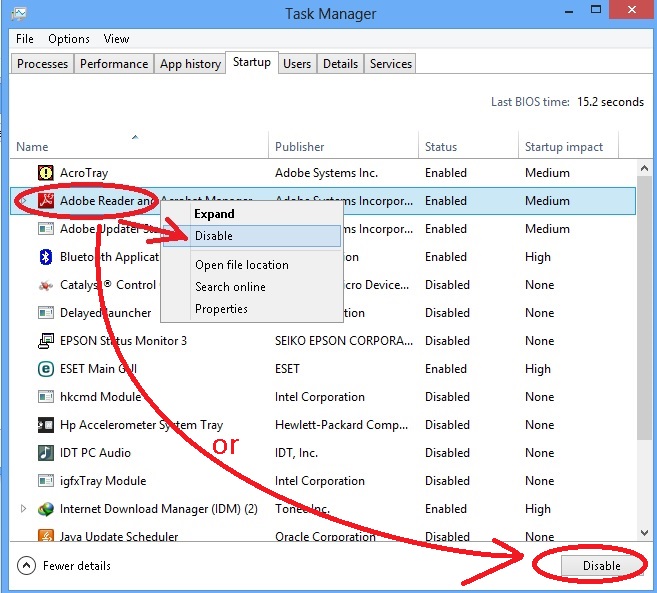
Task: Open the View menu
Action: [x=116, y=39]
